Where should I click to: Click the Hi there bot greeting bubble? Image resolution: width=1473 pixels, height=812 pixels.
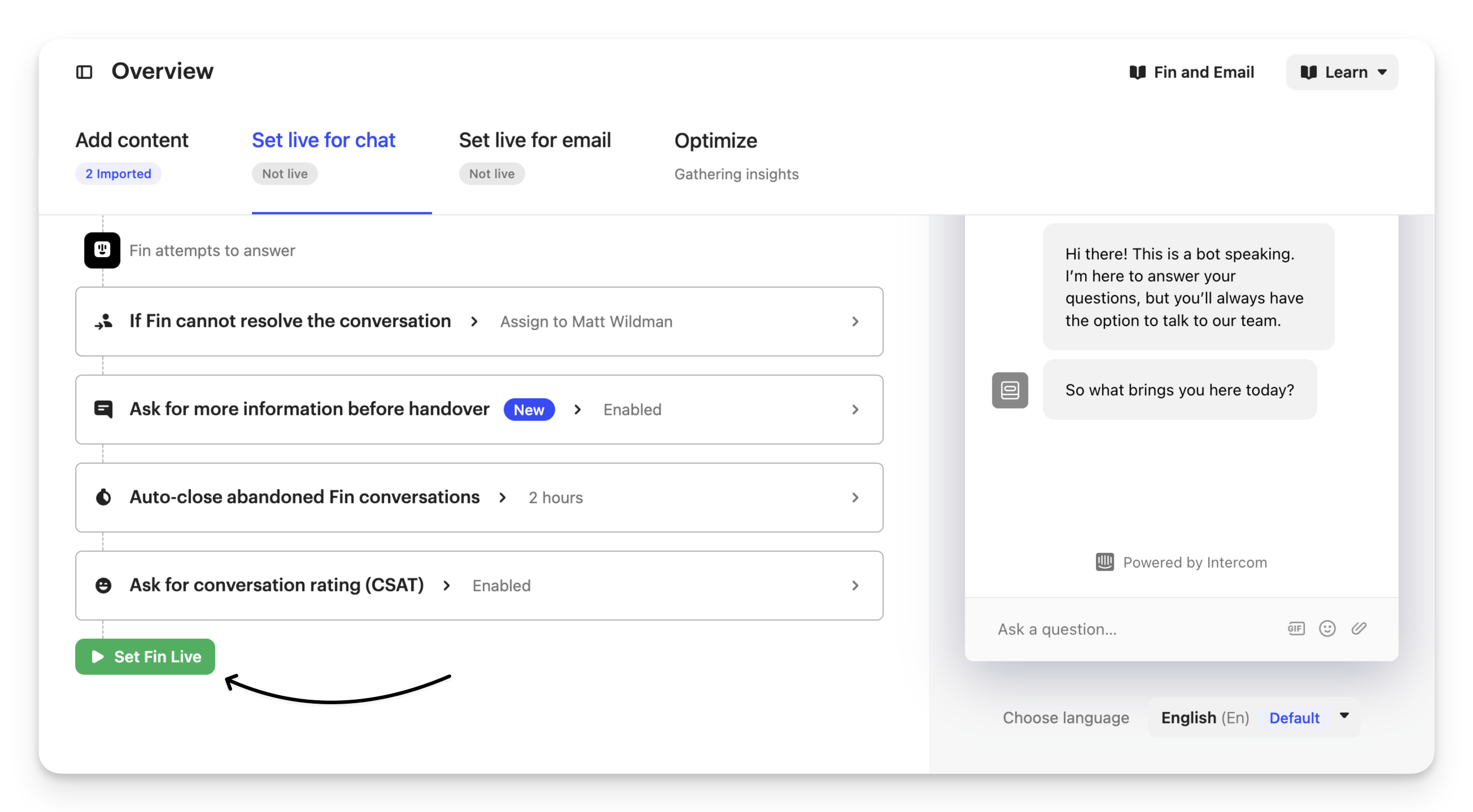click(1188, 287)
